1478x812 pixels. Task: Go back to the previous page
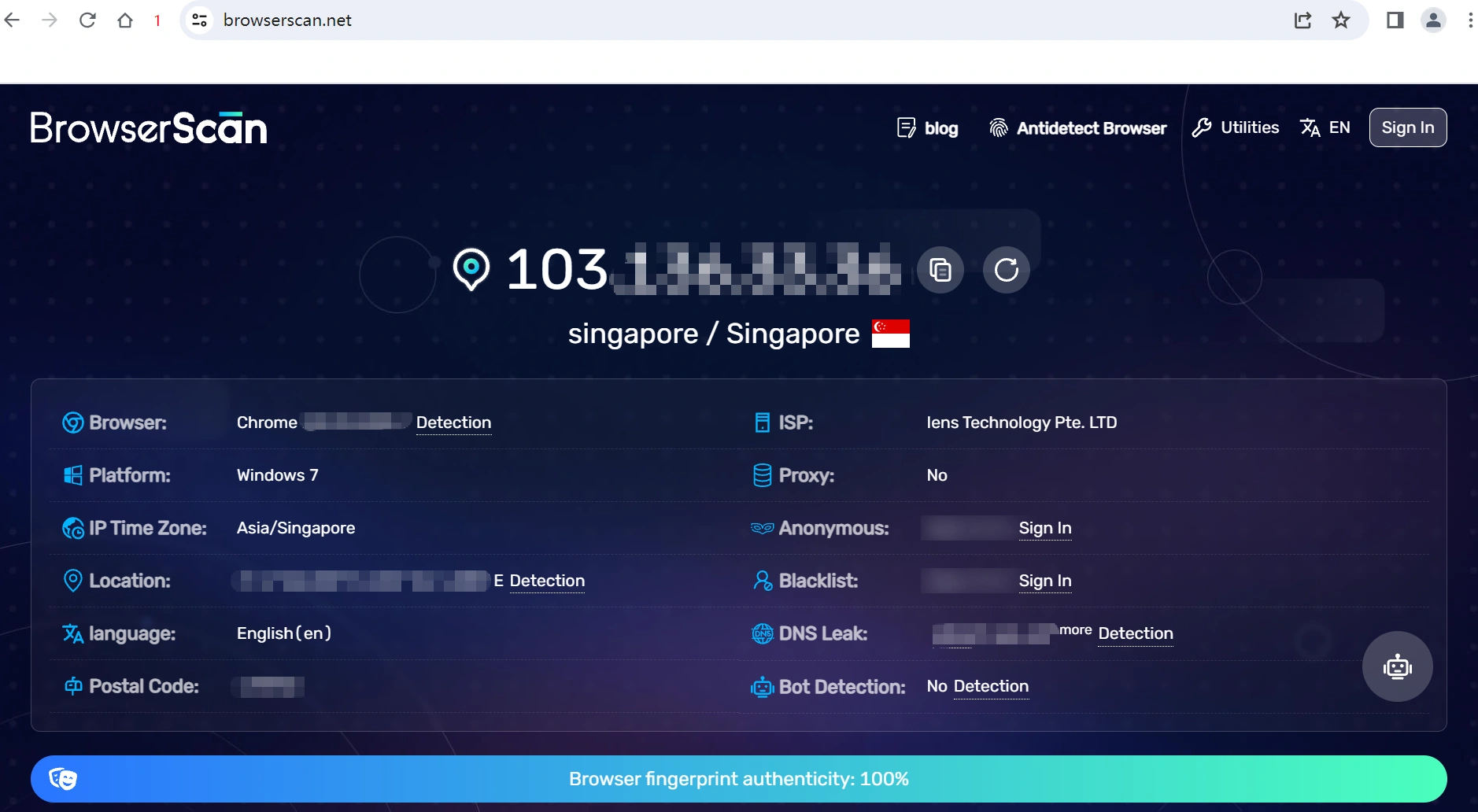[13, 20]
